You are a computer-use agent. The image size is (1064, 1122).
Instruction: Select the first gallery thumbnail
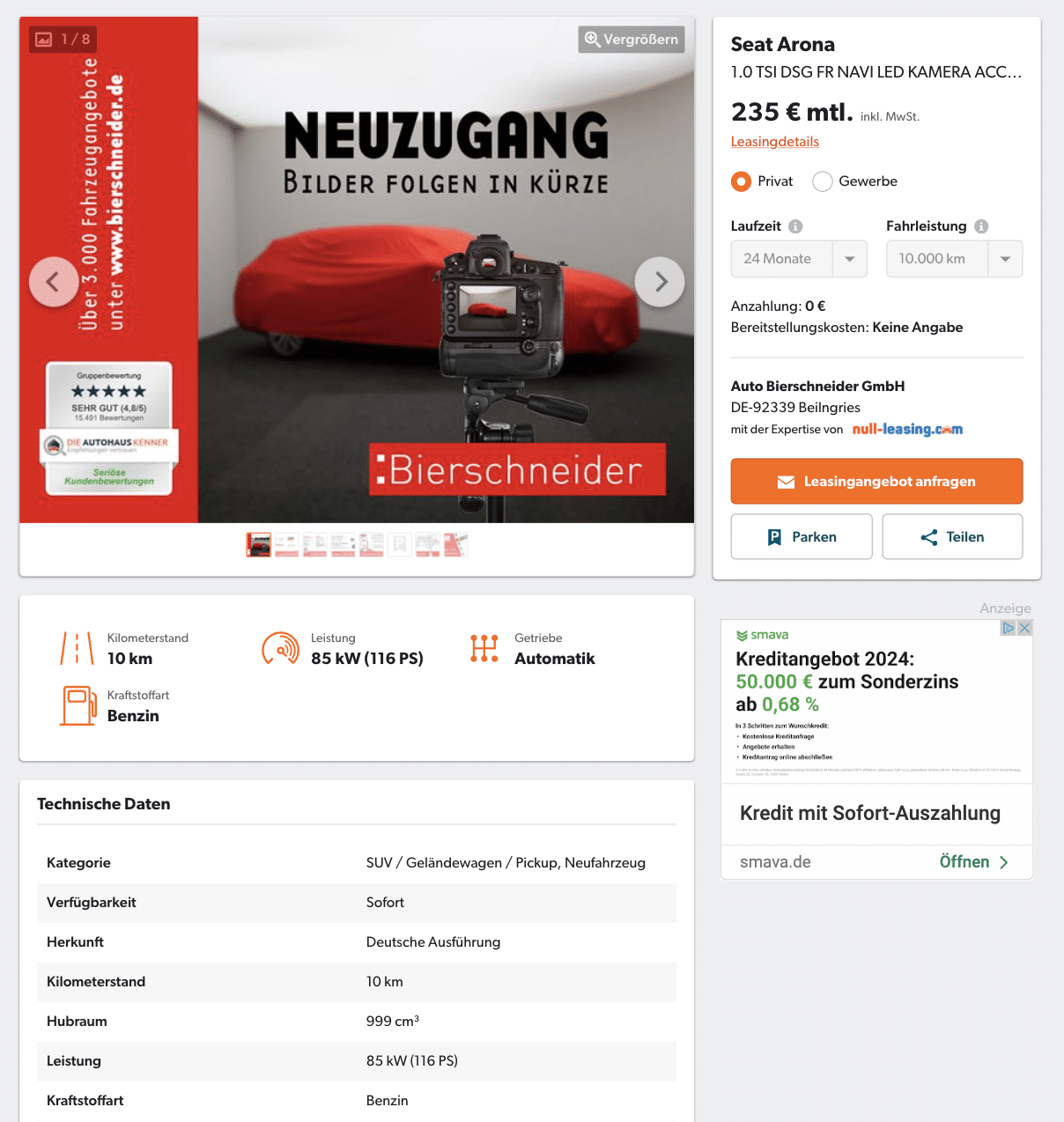click(x=259, y=545)
